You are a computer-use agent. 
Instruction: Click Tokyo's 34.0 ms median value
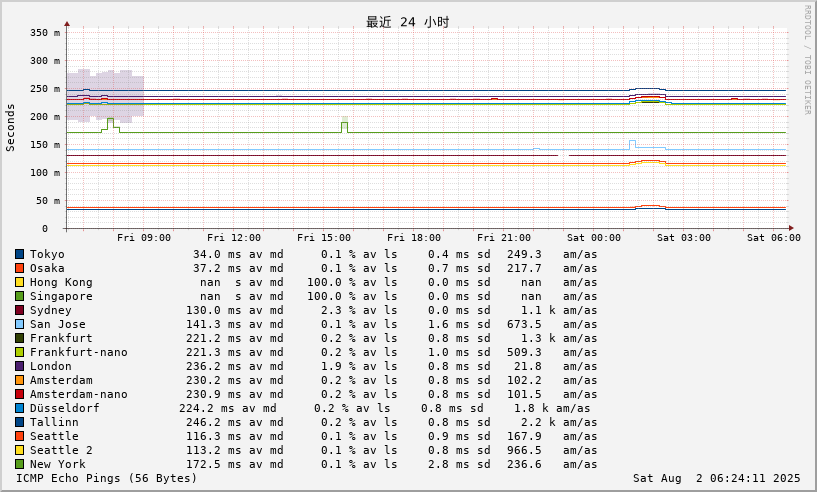pyautogui.click(x=217, y=254)
